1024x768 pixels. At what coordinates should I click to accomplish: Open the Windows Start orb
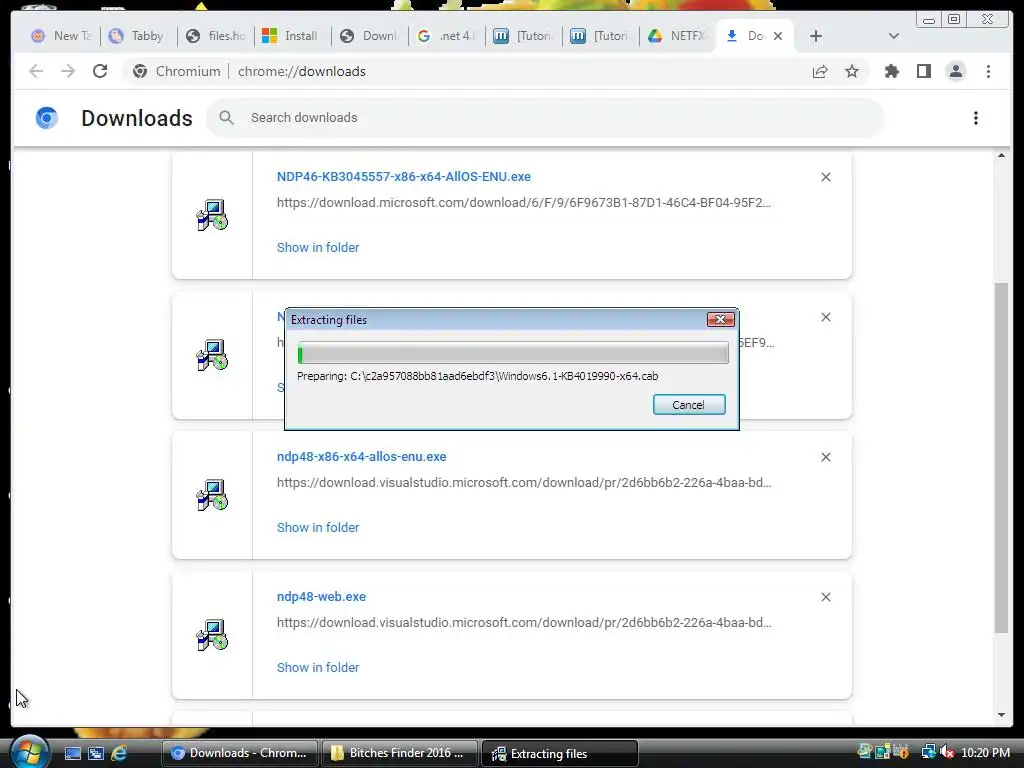click(x=29, y=752)
